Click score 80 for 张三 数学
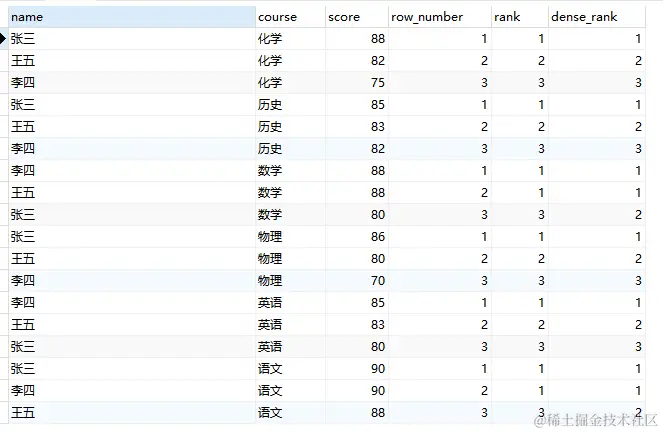The height and width of the screenshot is (433, 663). [356, 215]
